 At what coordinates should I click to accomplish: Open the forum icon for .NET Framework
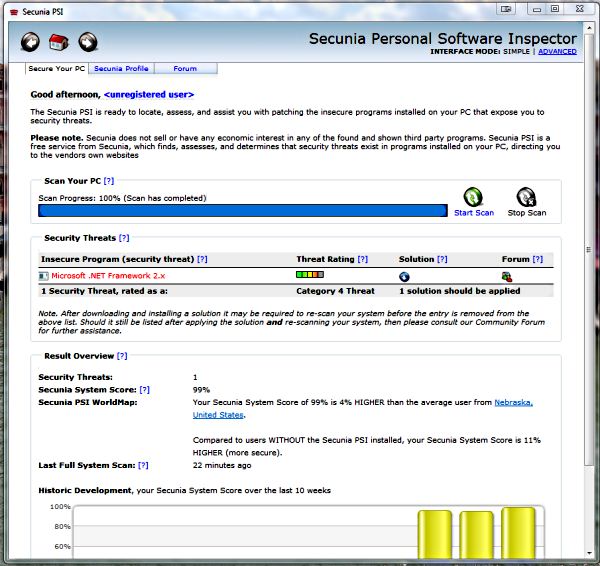[x=507, y=276]
